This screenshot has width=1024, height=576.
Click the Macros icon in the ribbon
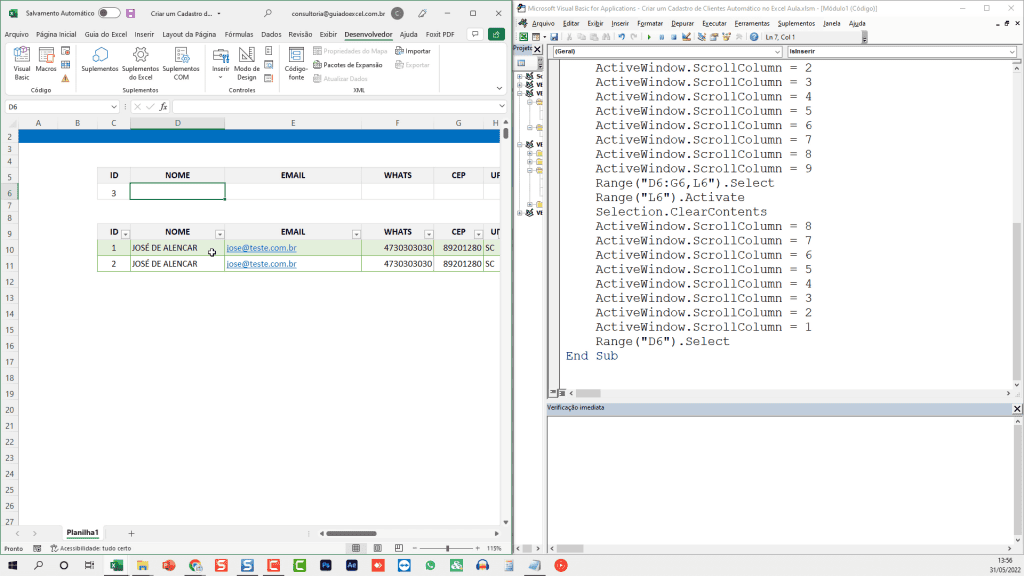(47, 60)
